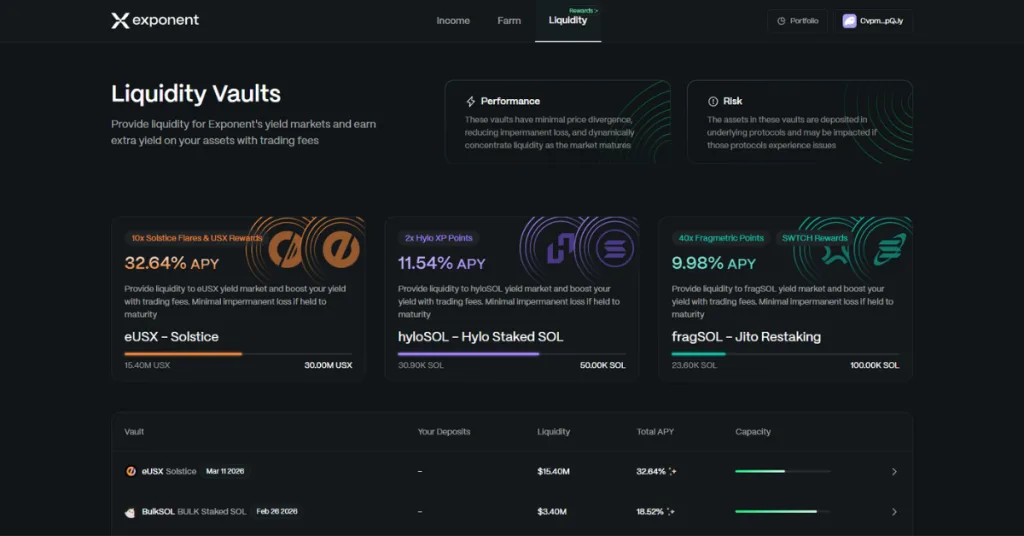Open the eUSX – Solstice vault card
Image resolution: width=1024 pixels, height=536 pixels.
pos(238,298)
